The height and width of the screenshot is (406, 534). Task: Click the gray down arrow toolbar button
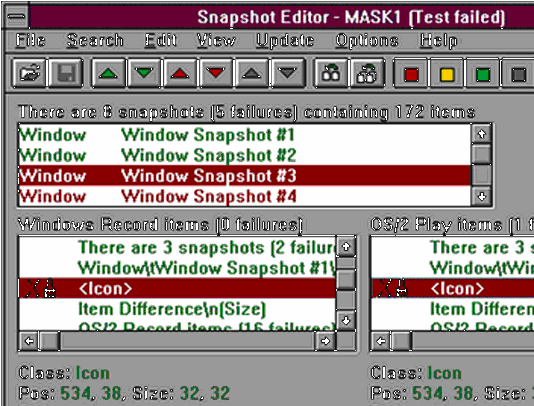coord(287,74)
